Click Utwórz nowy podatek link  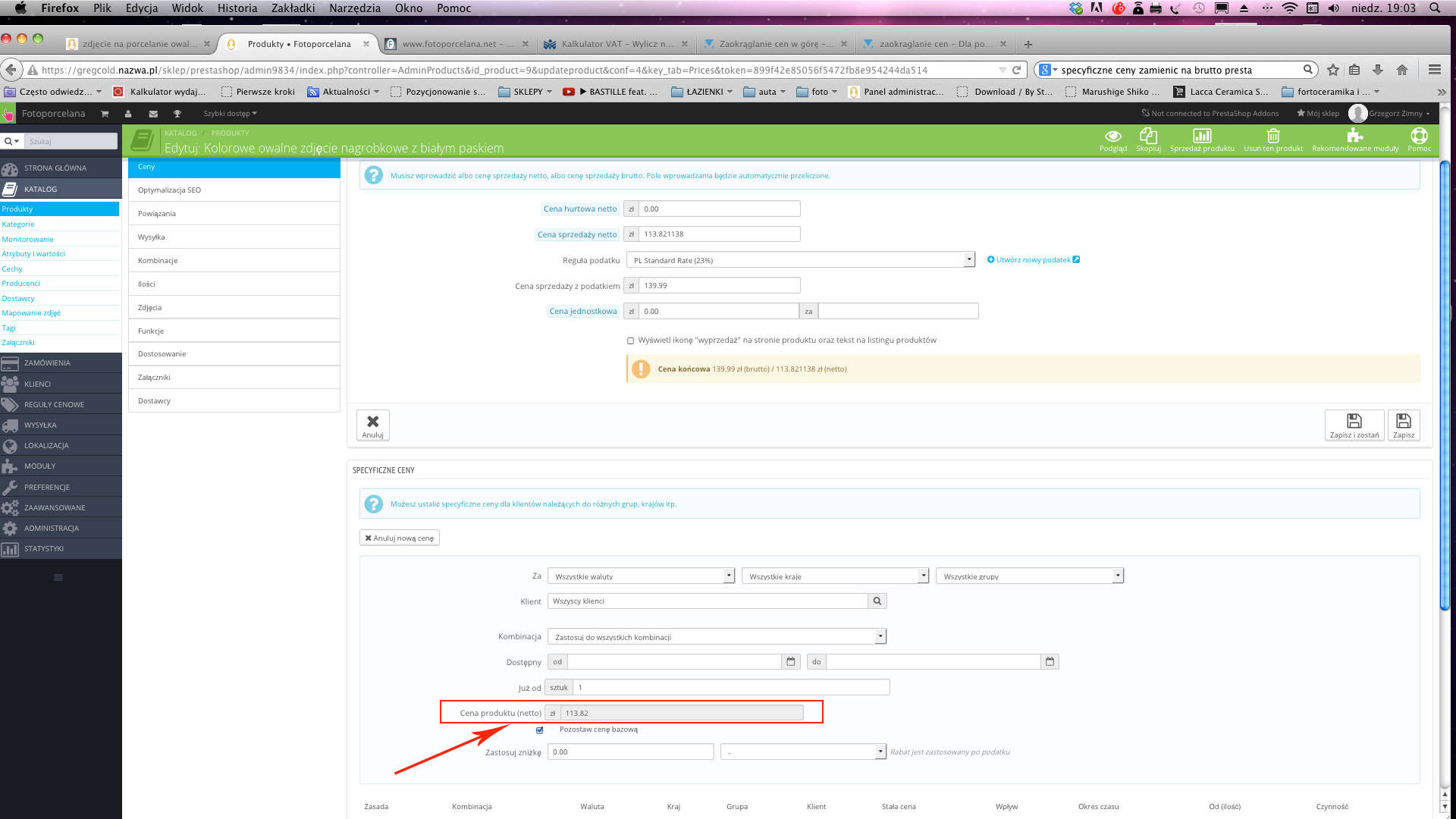[1033, 260]
